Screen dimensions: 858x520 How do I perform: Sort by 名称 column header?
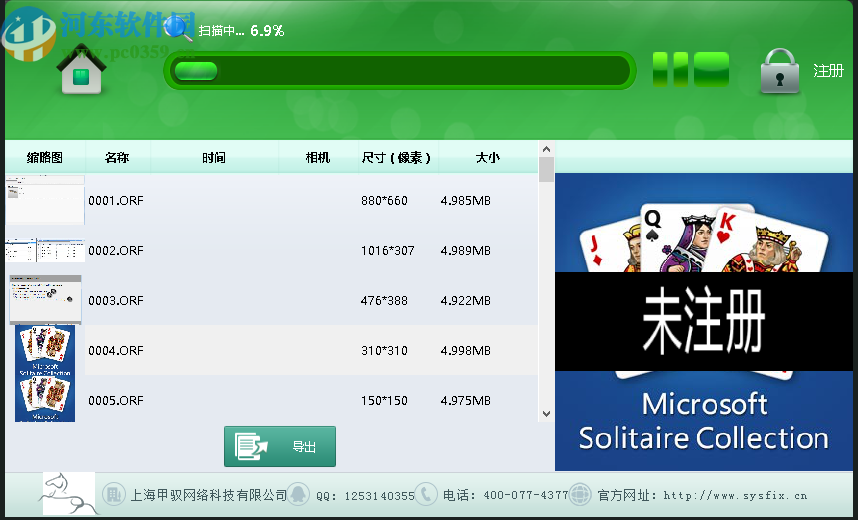pos(117,158)
